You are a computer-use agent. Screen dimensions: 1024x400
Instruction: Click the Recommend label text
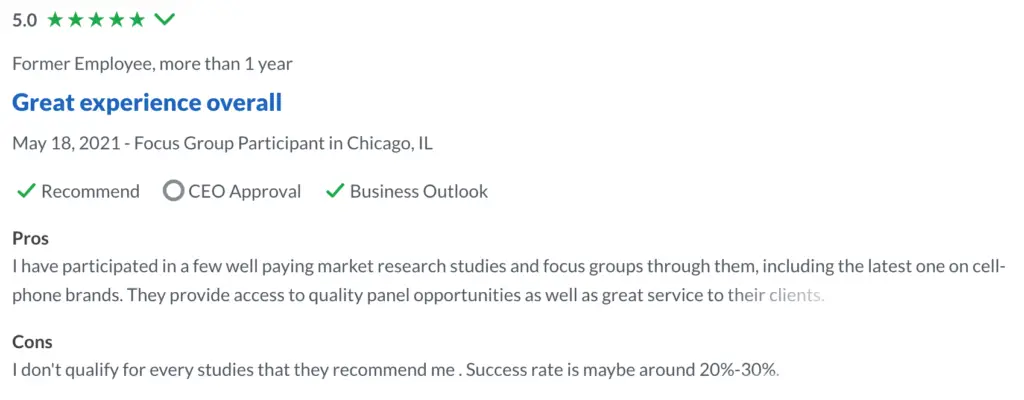click(x=90, y=192)
